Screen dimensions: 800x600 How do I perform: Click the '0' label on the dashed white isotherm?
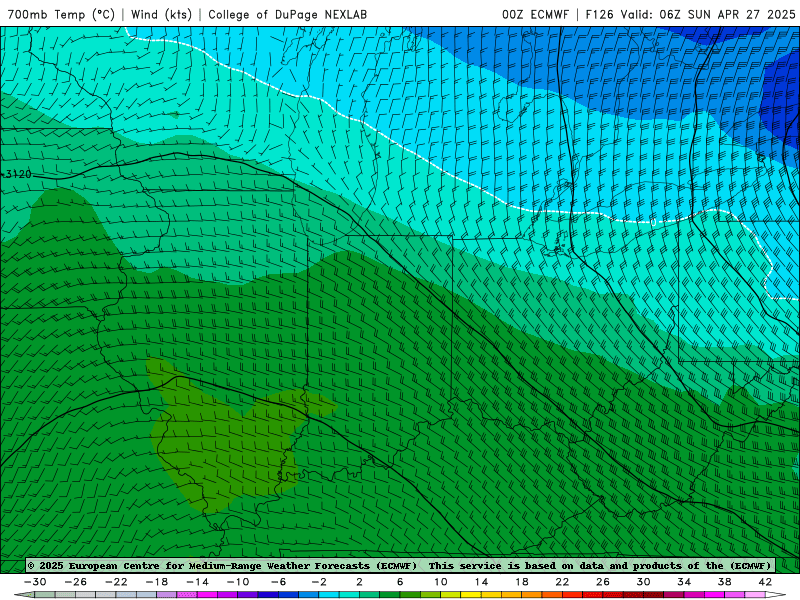(x=653, y=222)
